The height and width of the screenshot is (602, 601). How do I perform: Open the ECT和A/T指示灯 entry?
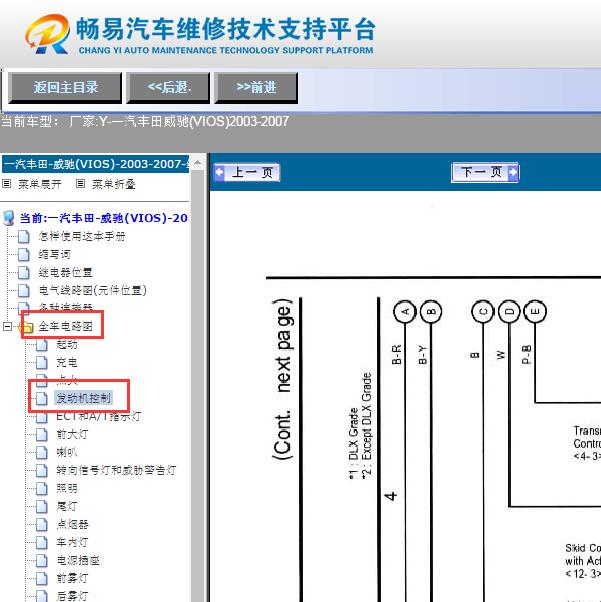coord(99,416)
